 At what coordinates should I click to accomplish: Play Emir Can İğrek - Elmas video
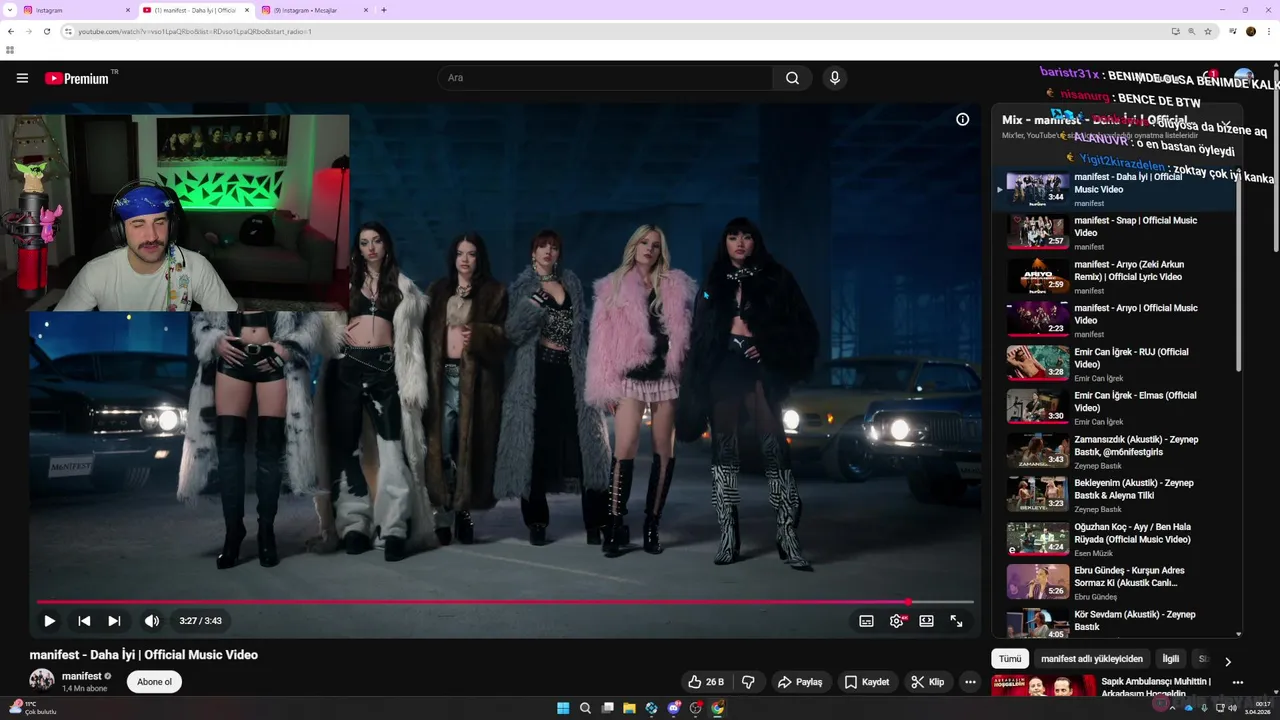tap(1116, 408)
